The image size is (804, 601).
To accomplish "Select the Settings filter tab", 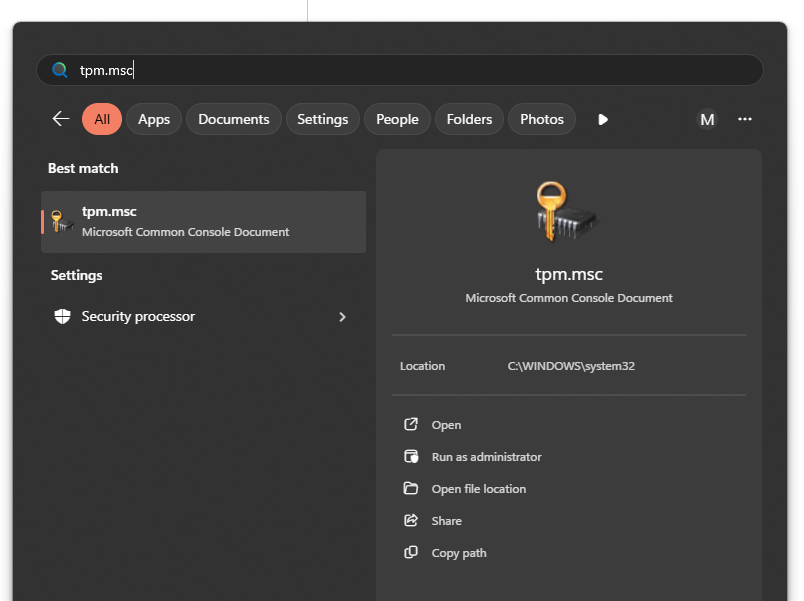I will (x=322, y=119).
